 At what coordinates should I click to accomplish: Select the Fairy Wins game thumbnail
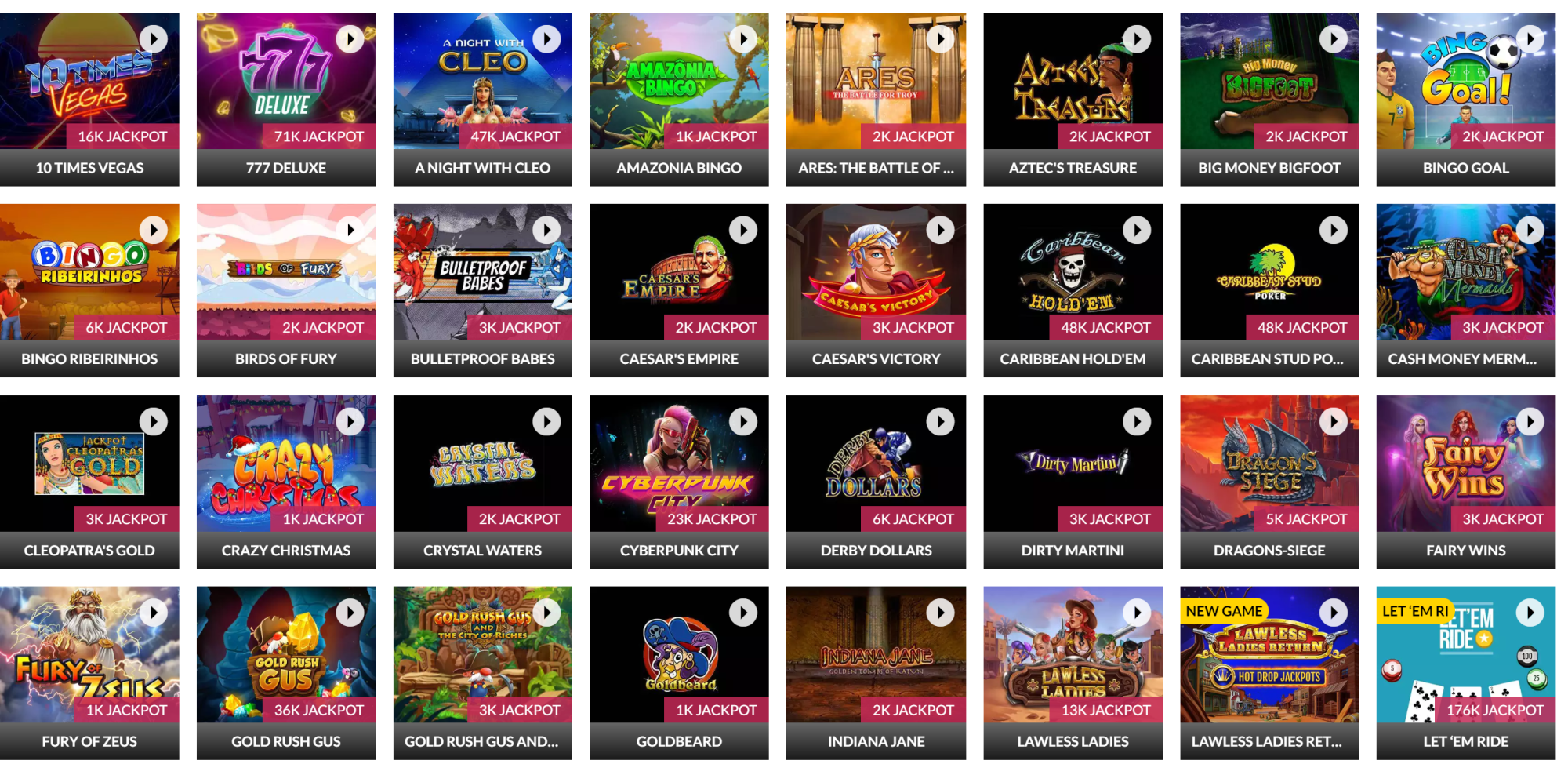[x=1466, y=464]
